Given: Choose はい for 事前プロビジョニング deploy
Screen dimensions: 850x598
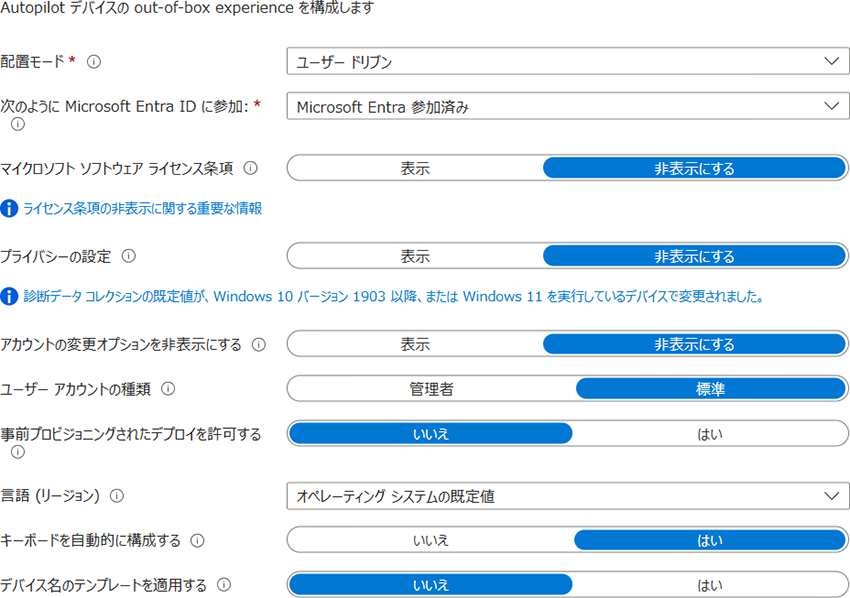Looking at the screenshot, I should tap(710, 434).
